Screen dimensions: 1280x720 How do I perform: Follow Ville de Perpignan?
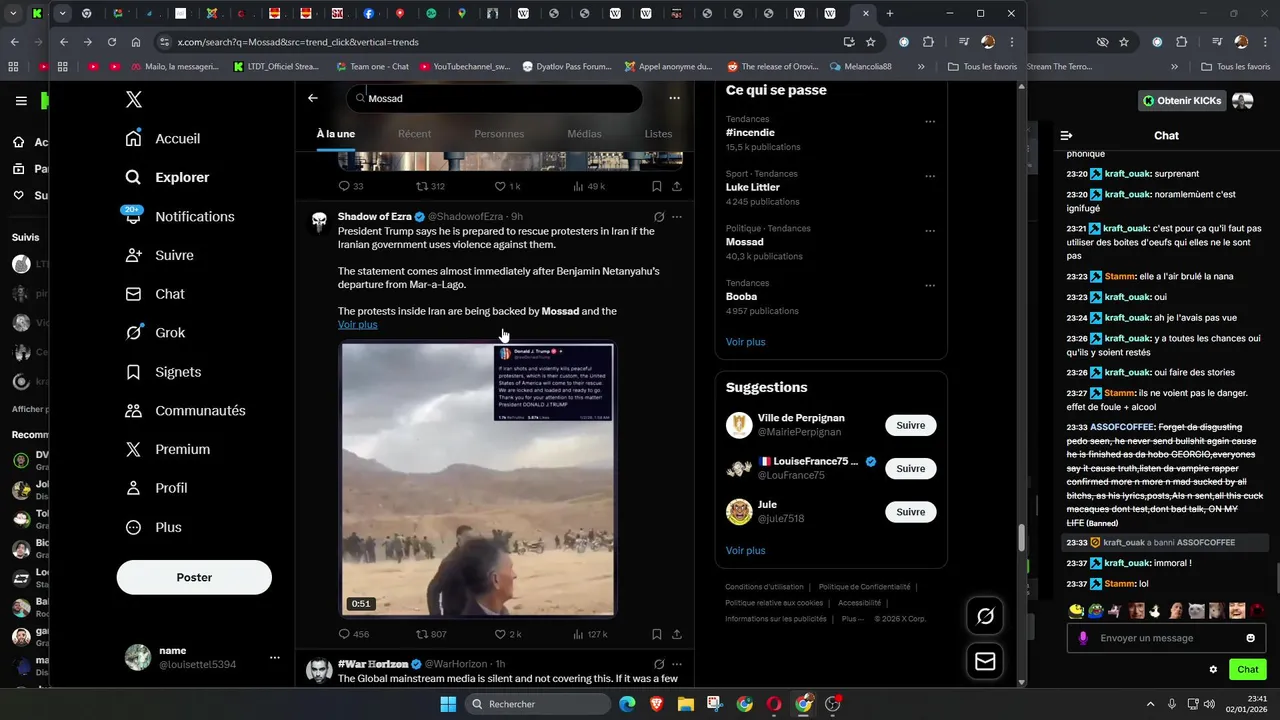coord(911,425)
